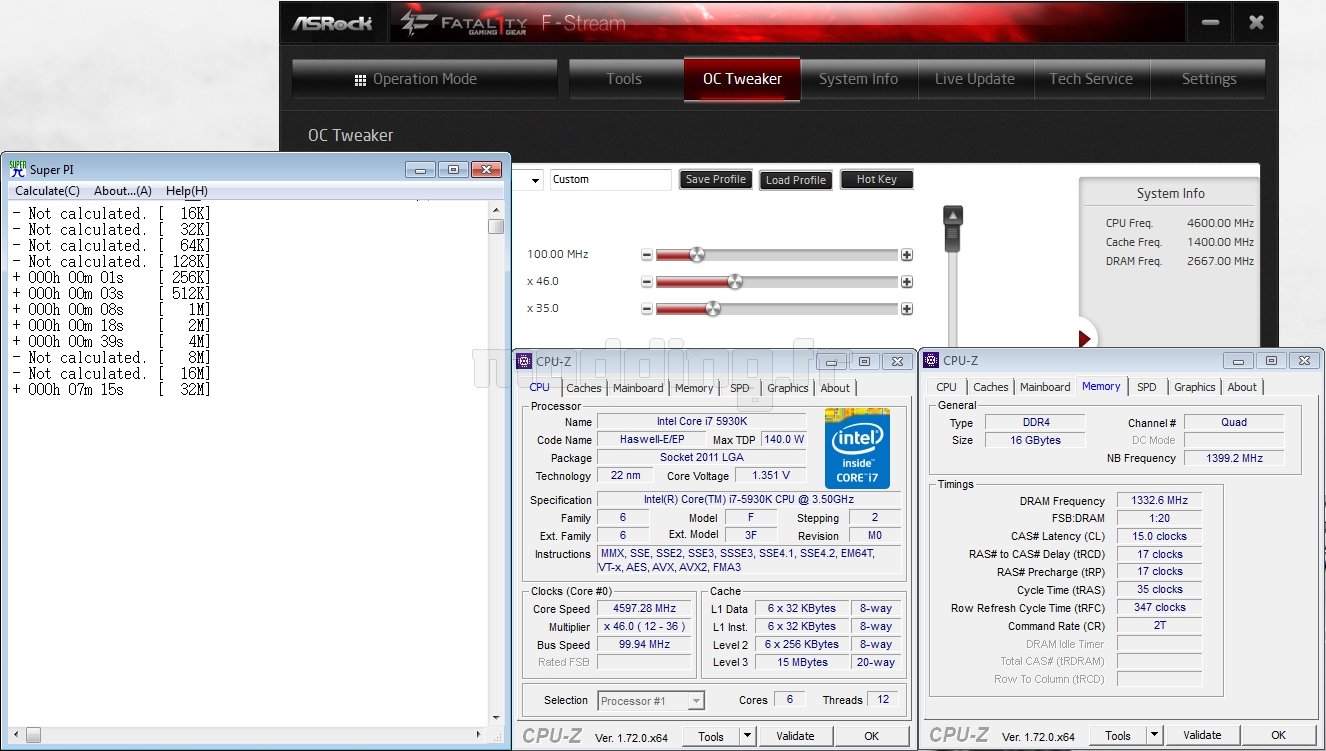Image resolution: width=1326 pixels, height=751 pixels.
Task: Open the System Info tab in F-Stream
Action: pyautogui.click(x=858, y=79)
